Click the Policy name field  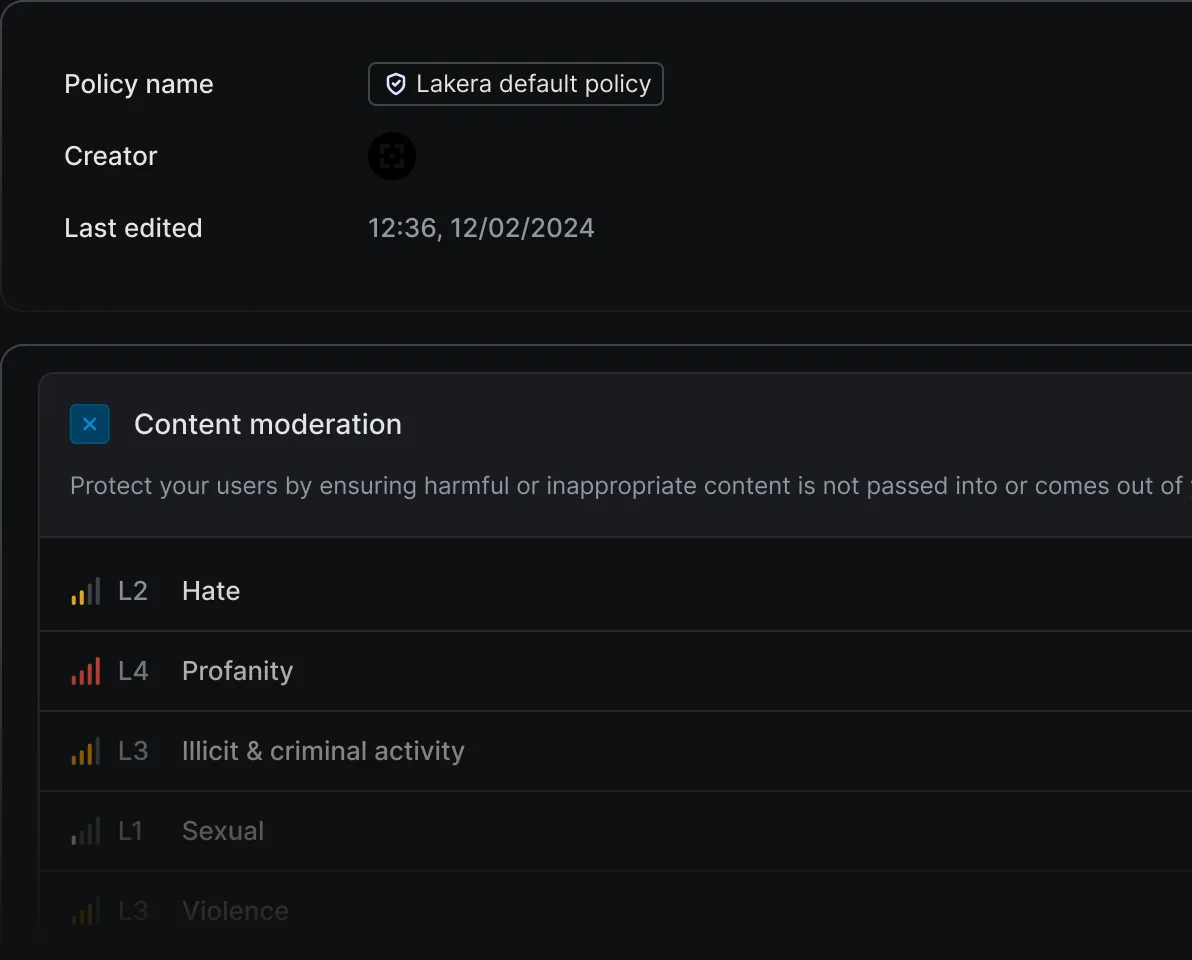(139, 84)
